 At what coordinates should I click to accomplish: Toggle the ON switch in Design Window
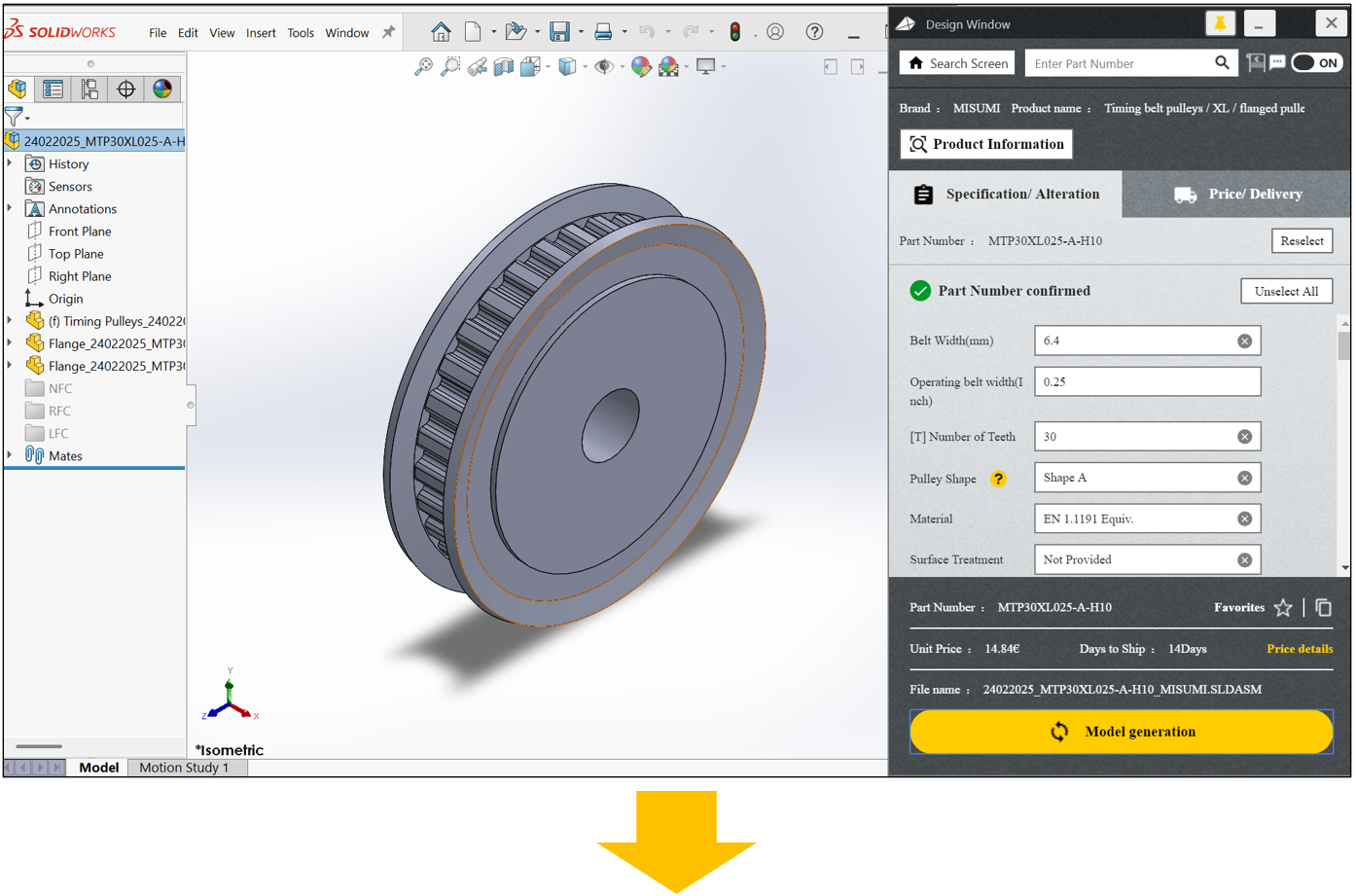[1316, 63]
